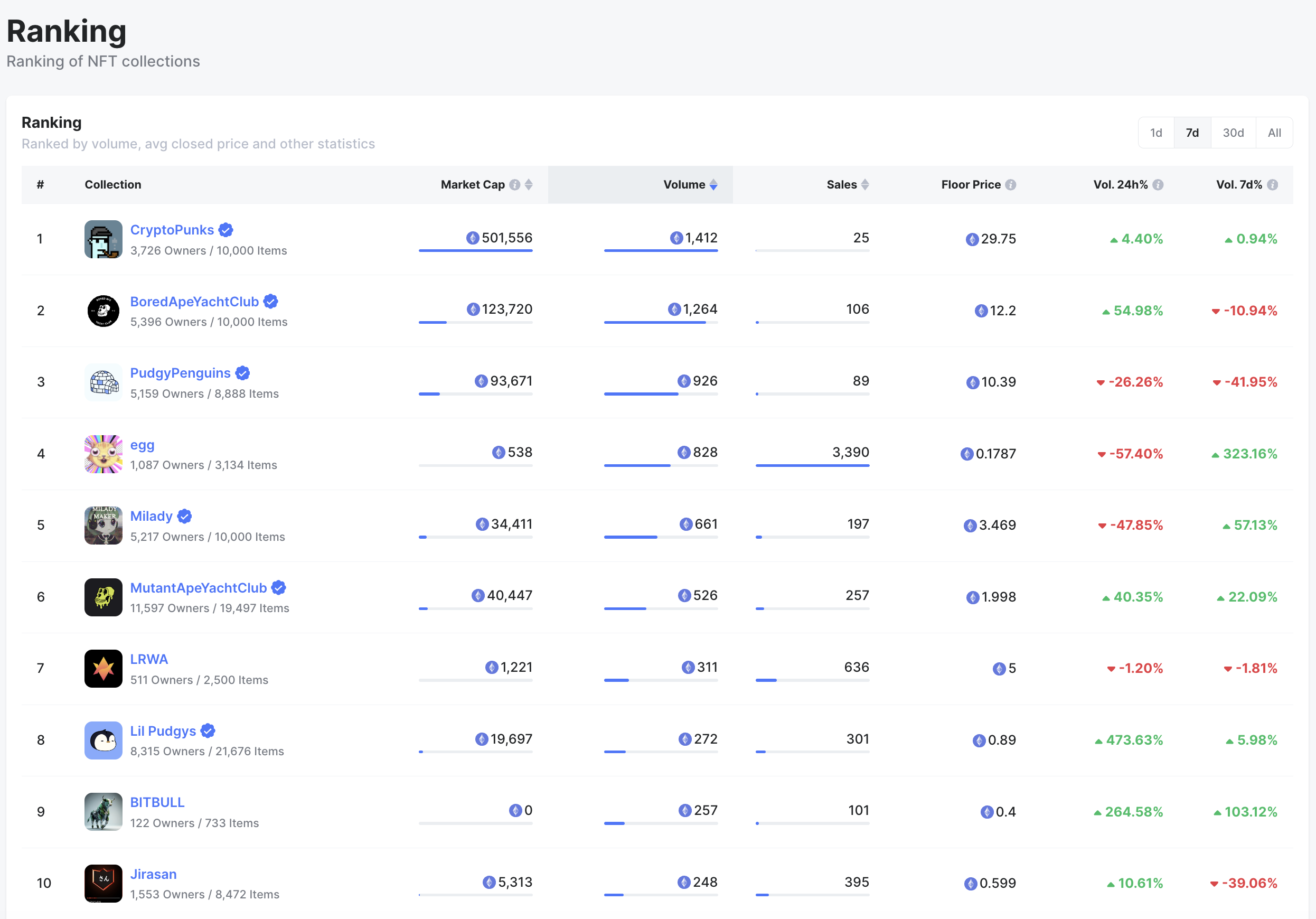Click the BoredApeYachtClub logo thumbnail
This screenshot has height=919, width=1316.
[103, 311]
